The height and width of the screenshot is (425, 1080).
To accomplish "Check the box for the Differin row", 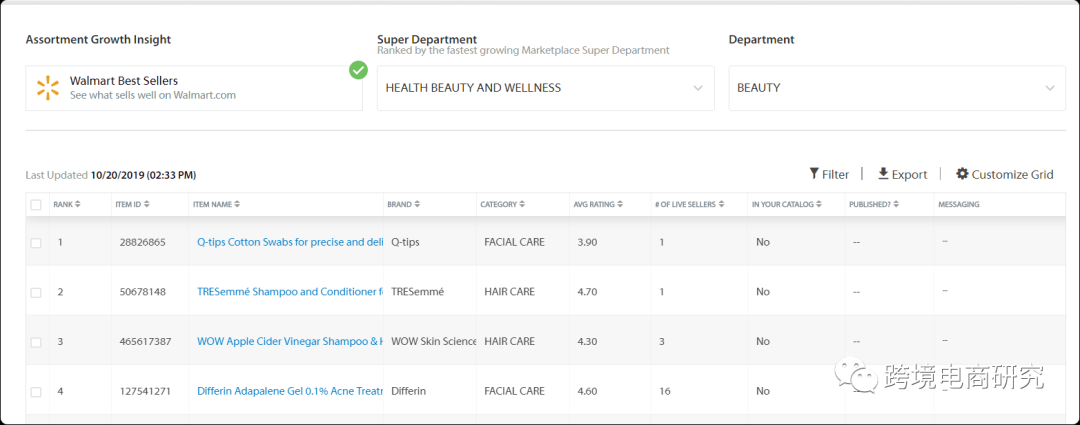I will (x=36, y=391).
